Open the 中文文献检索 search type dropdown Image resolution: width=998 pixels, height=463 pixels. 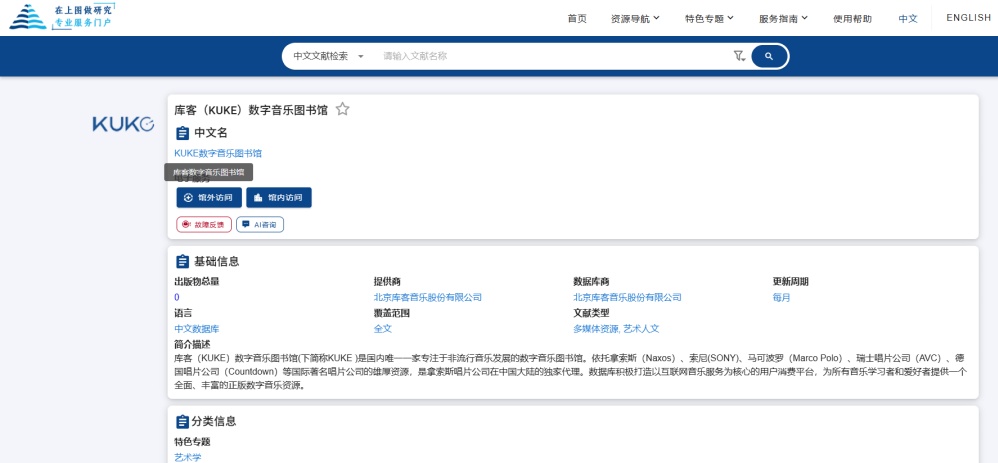[328, 56]
